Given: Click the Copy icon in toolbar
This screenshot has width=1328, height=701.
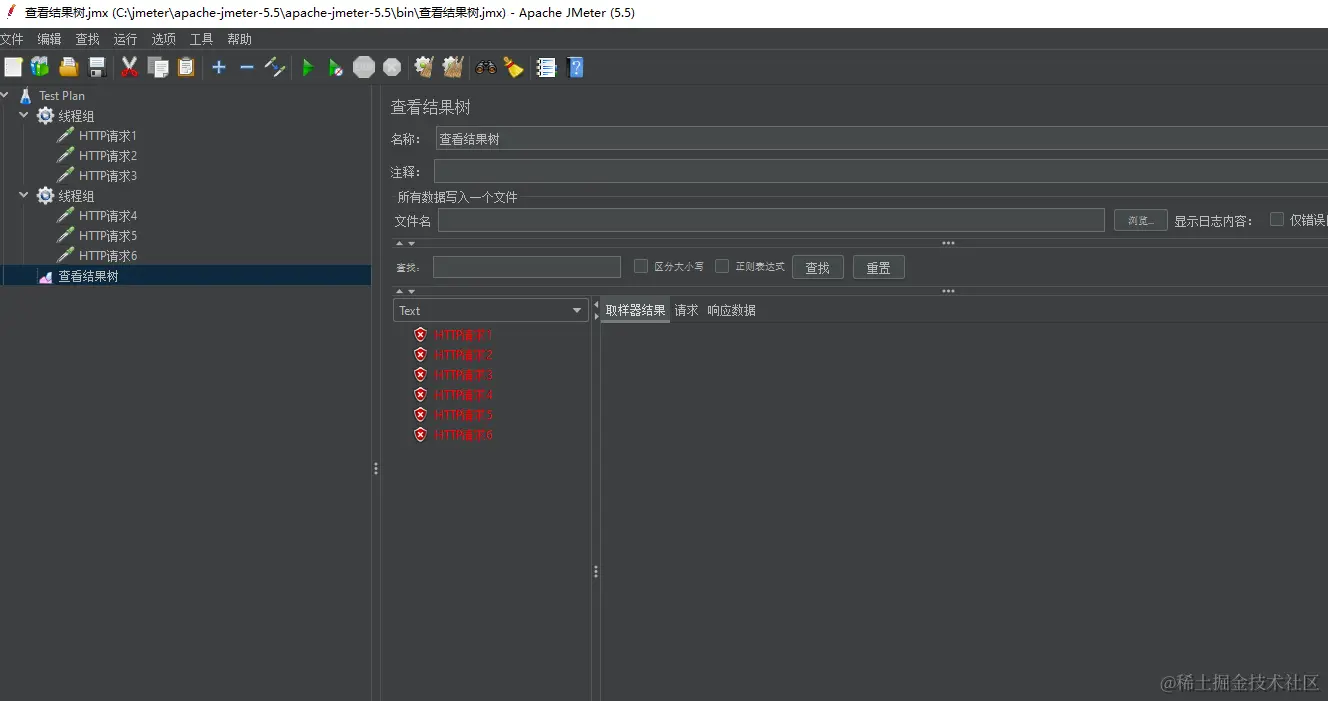Looking at the screenshot, I should point(158,67).
